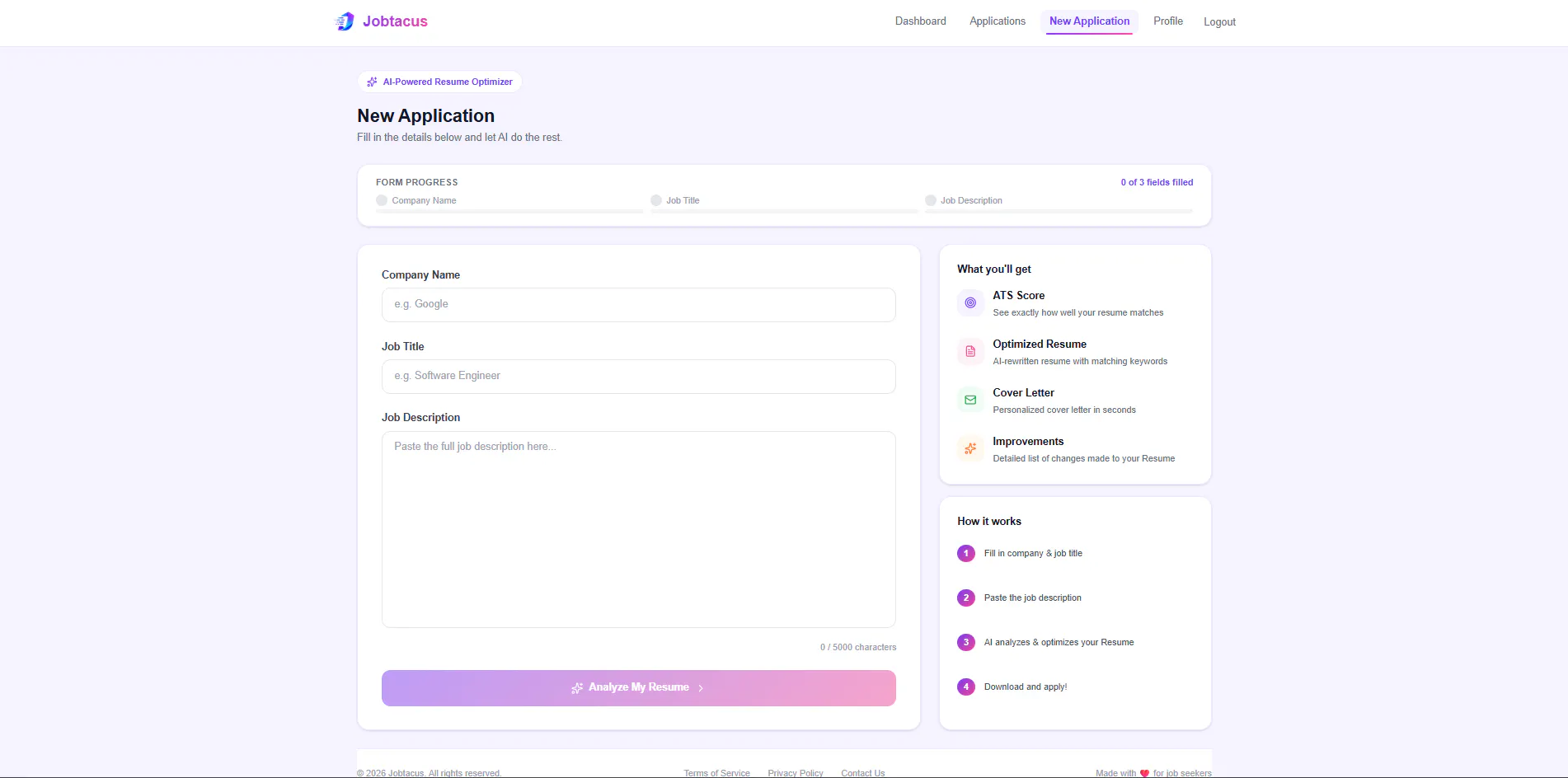Click the '0 / 5000 characters' counter

coord(858,647)
